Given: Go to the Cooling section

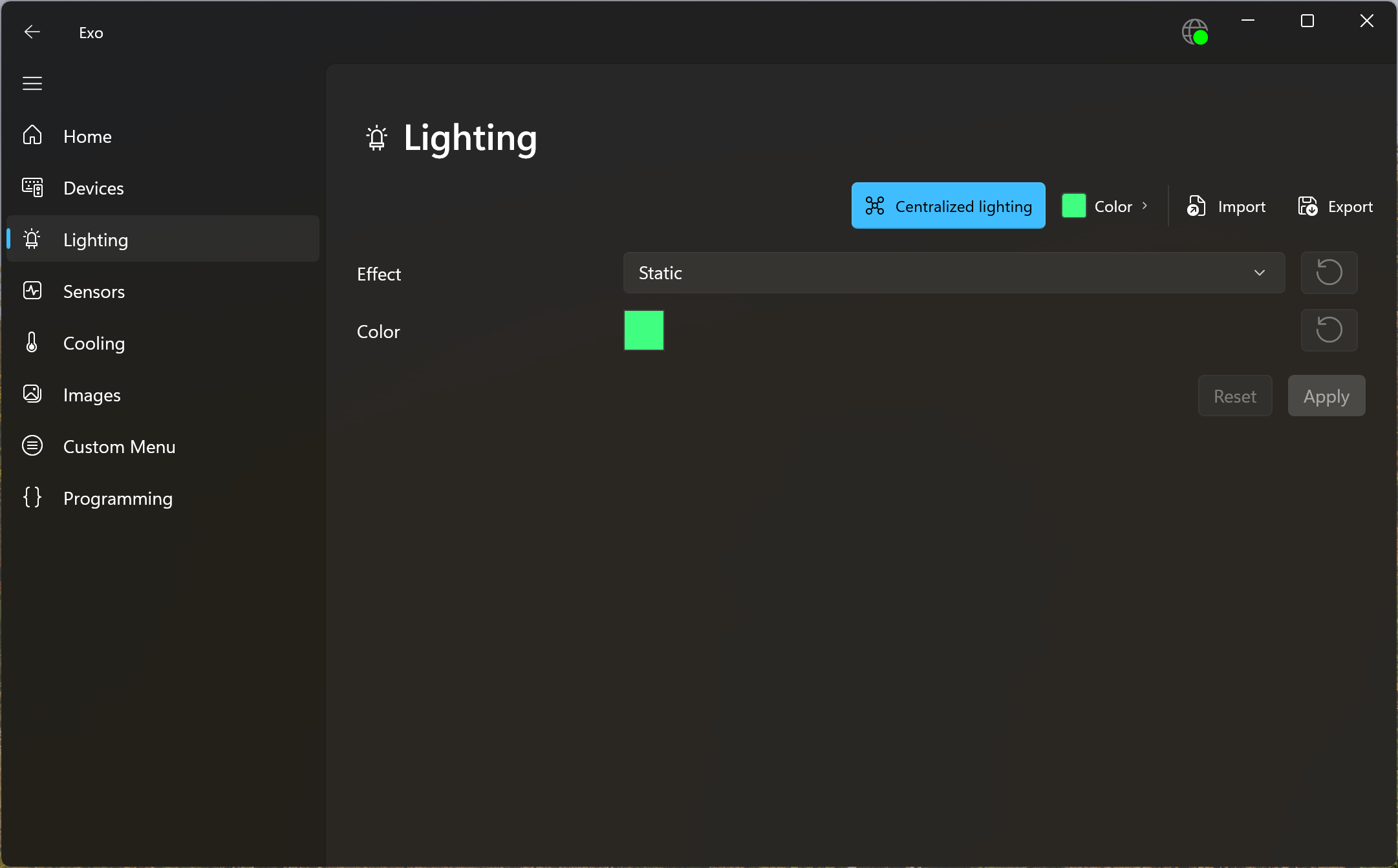Looking at the screenshot, I should [x=94, y=343].
